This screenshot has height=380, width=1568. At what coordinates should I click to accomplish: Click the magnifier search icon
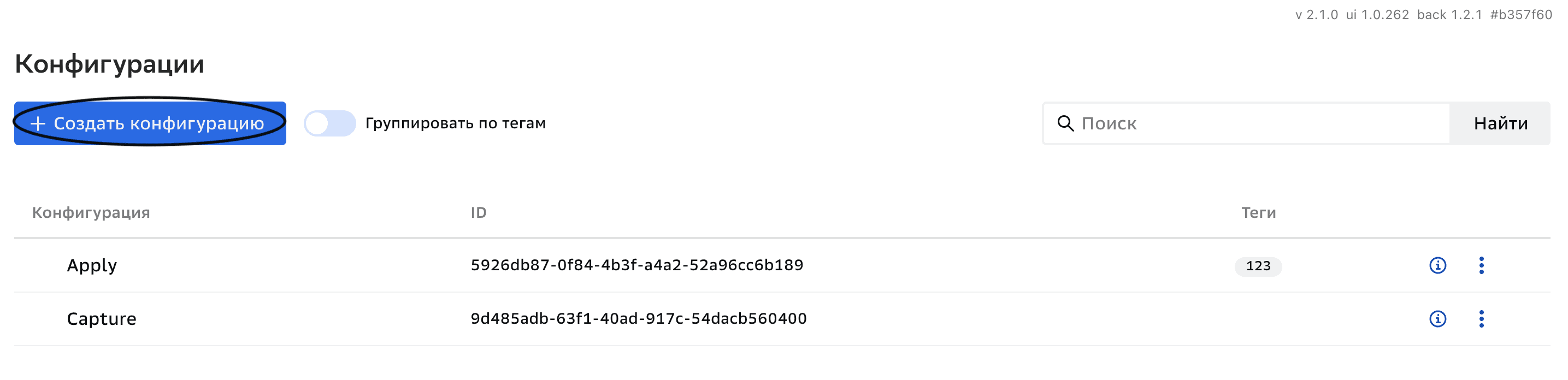click(x=1065, y=123)
